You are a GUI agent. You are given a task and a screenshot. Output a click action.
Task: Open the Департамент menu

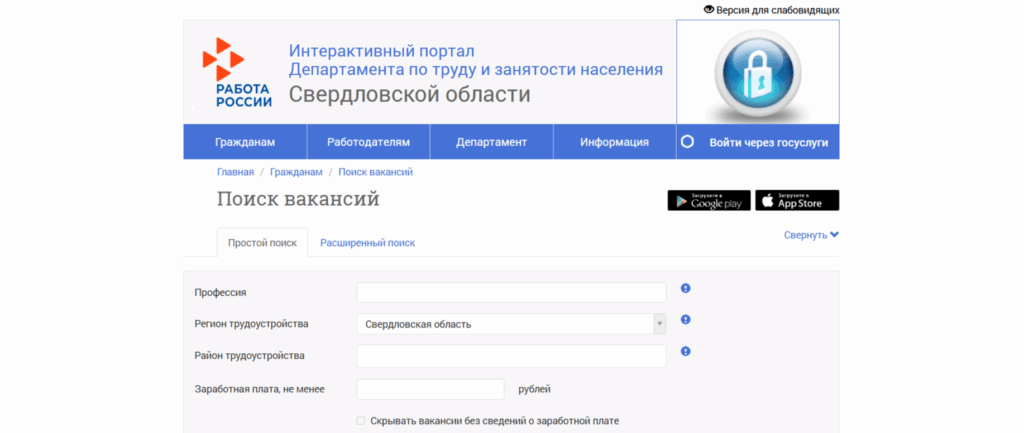tap(491, 142)
